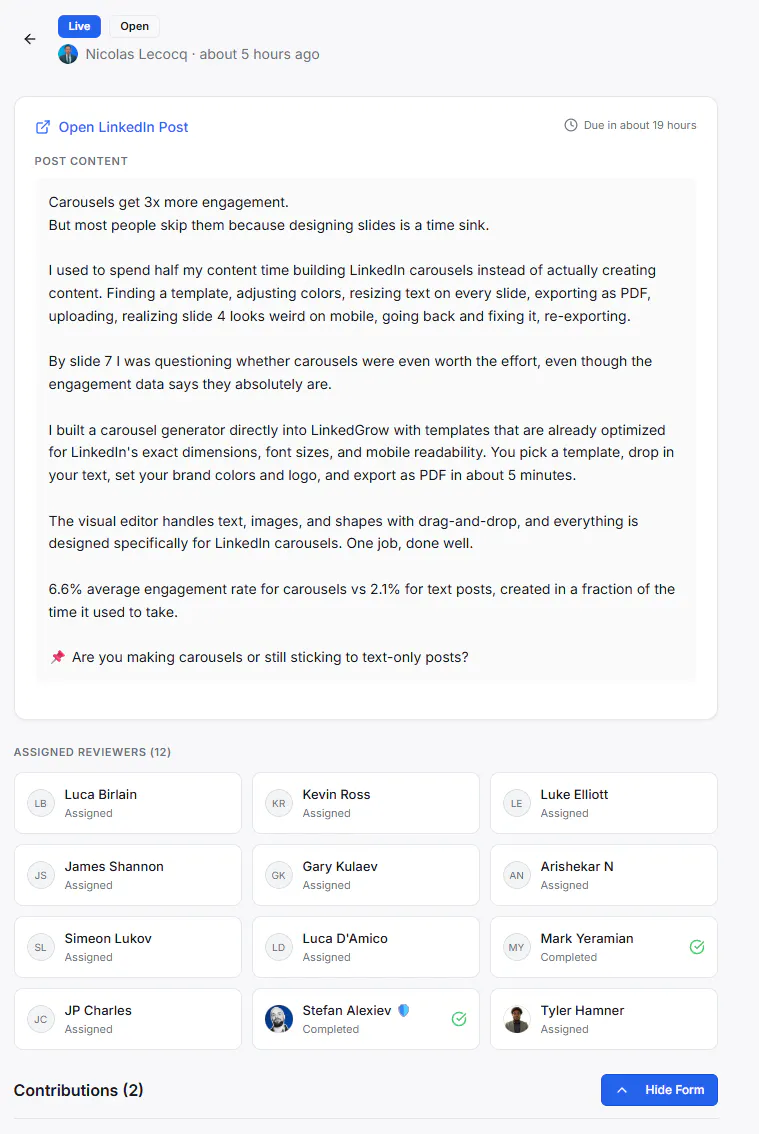
Task: Click the external link icon beside Open LinkedIn Post
Action: 43,127
